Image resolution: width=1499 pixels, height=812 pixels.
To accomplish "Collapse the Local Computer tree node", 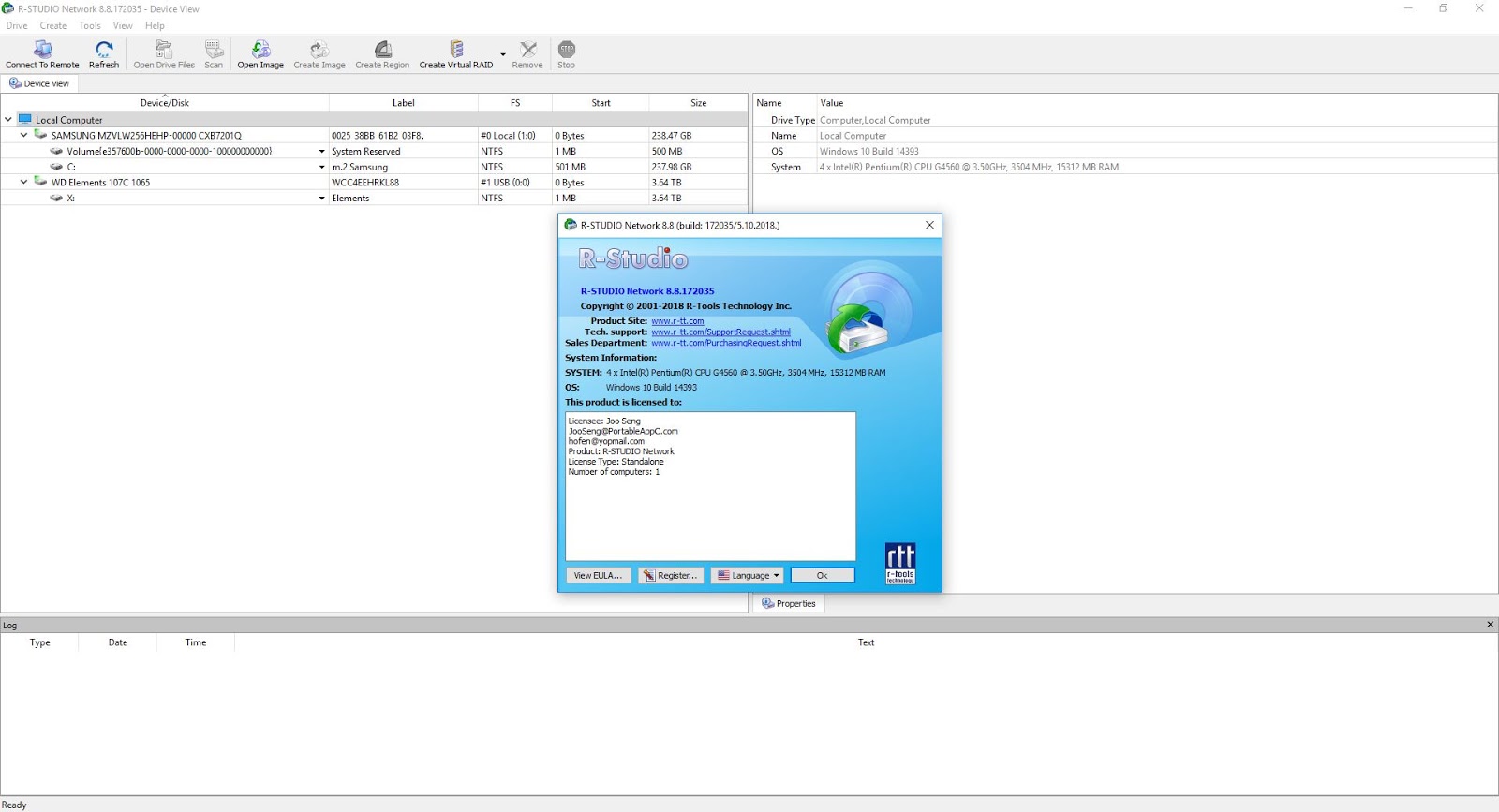I will point(8,120).
